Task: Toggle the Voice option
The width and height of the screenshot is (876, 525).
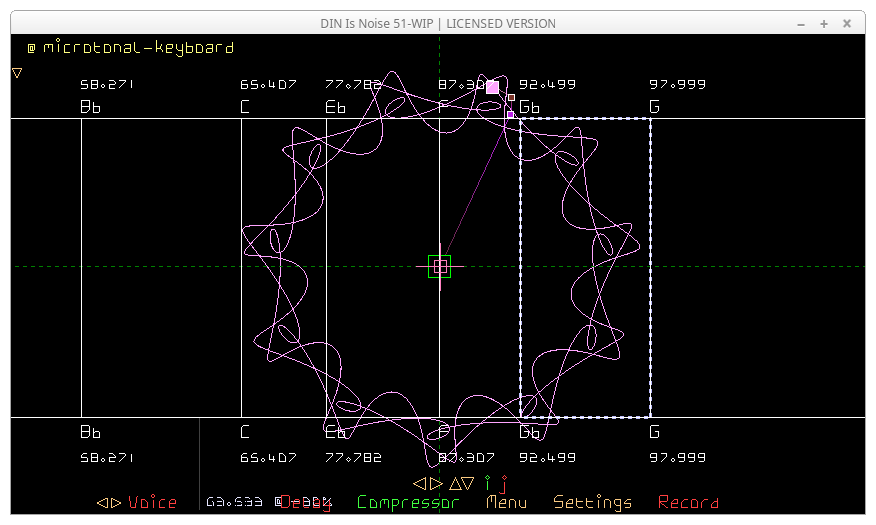Action: 152,502
